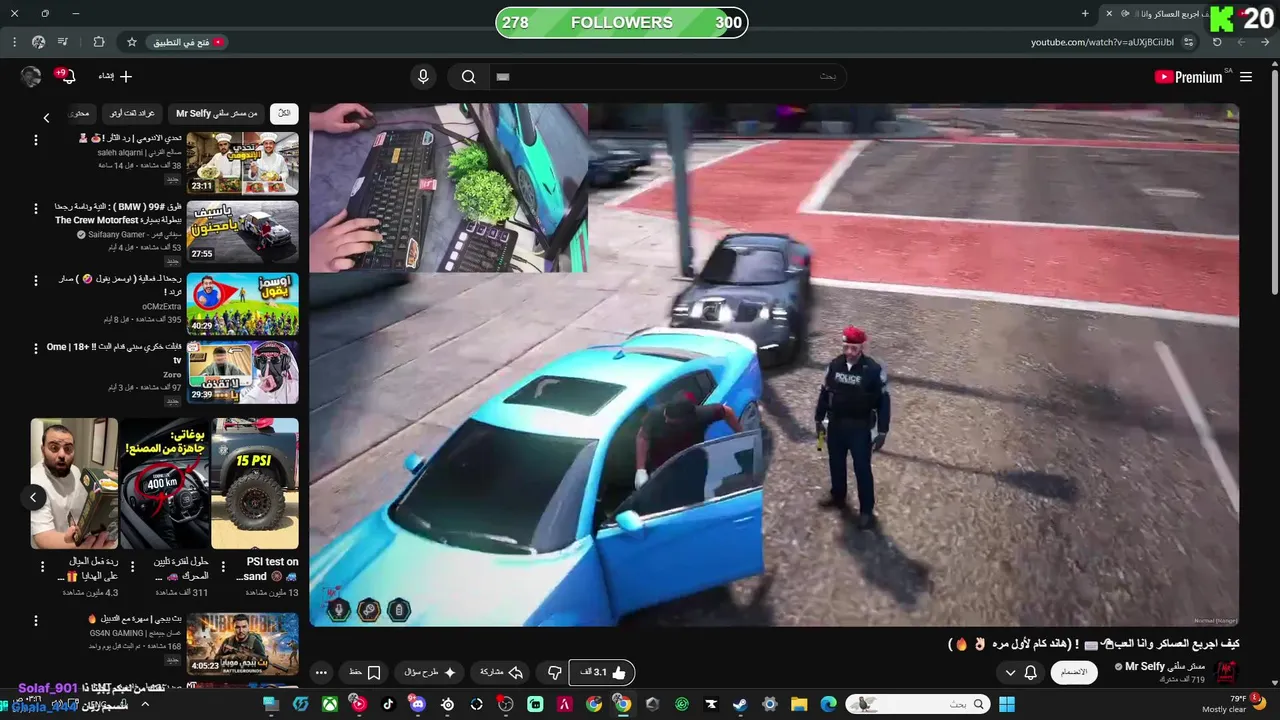Screen dimensions: 1280x720
Task: Go back in Chrome
Action: point(1264,42)
